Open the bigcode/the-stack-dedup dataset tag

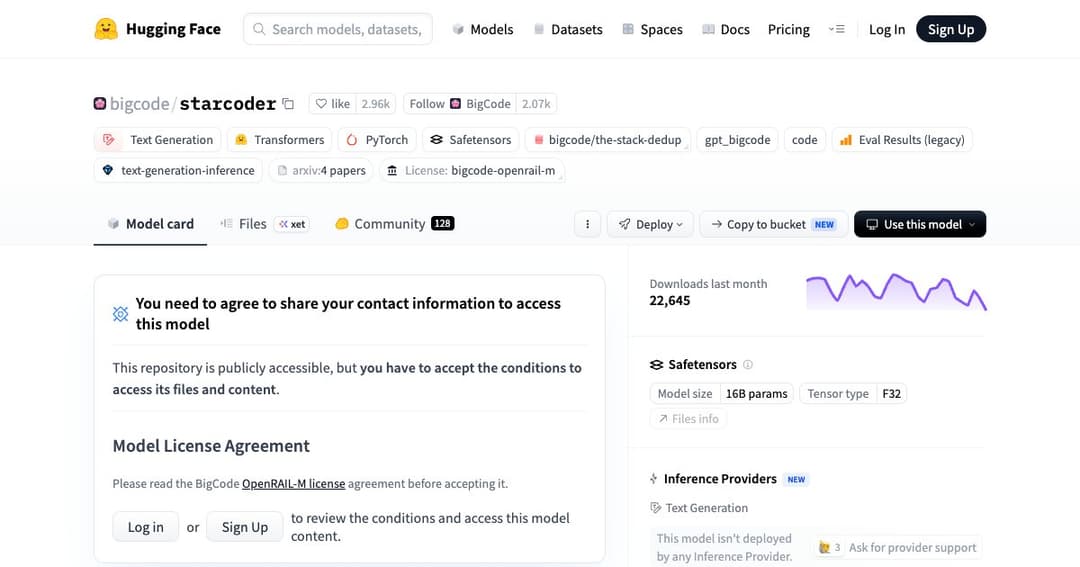pos(608,140)
